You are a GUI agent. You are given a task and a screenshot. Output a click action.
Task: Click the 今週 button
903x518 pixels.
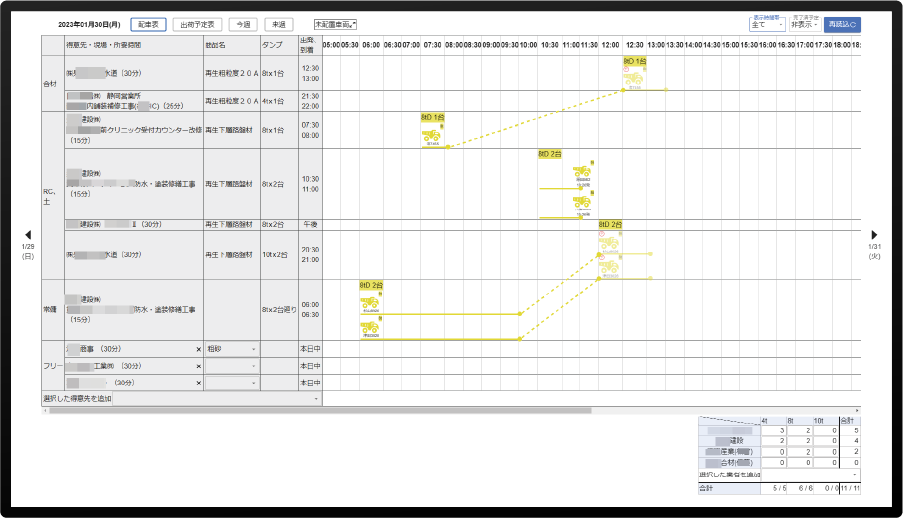coord(242,24)
